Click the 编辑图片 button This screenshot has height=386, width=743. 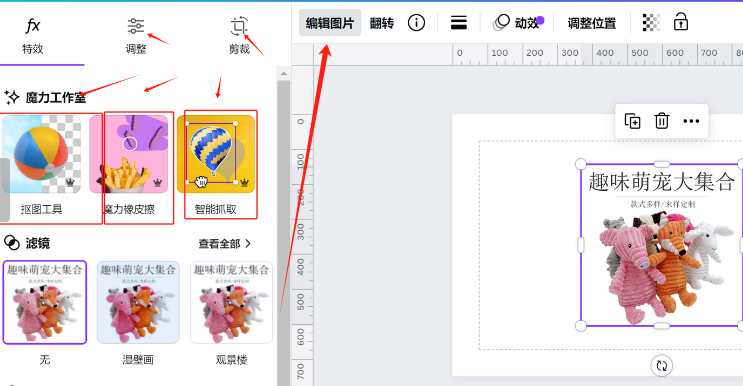330,23
